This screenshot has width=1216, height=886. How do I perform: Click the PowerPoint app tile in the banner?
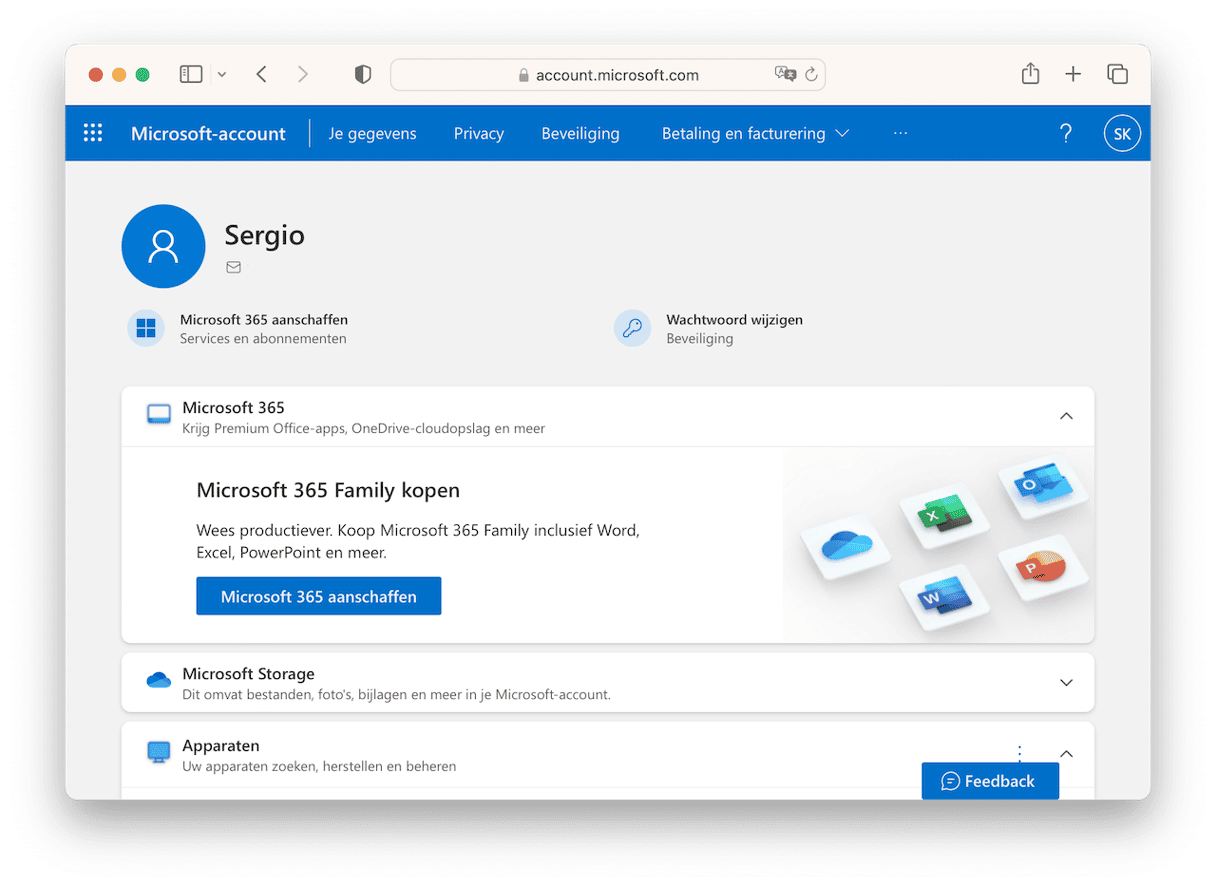click(x=1043, y=567)
